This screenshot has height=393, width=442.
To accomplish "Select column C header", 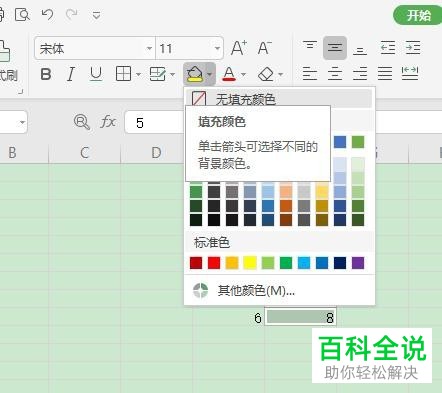I will coord(85,153).
